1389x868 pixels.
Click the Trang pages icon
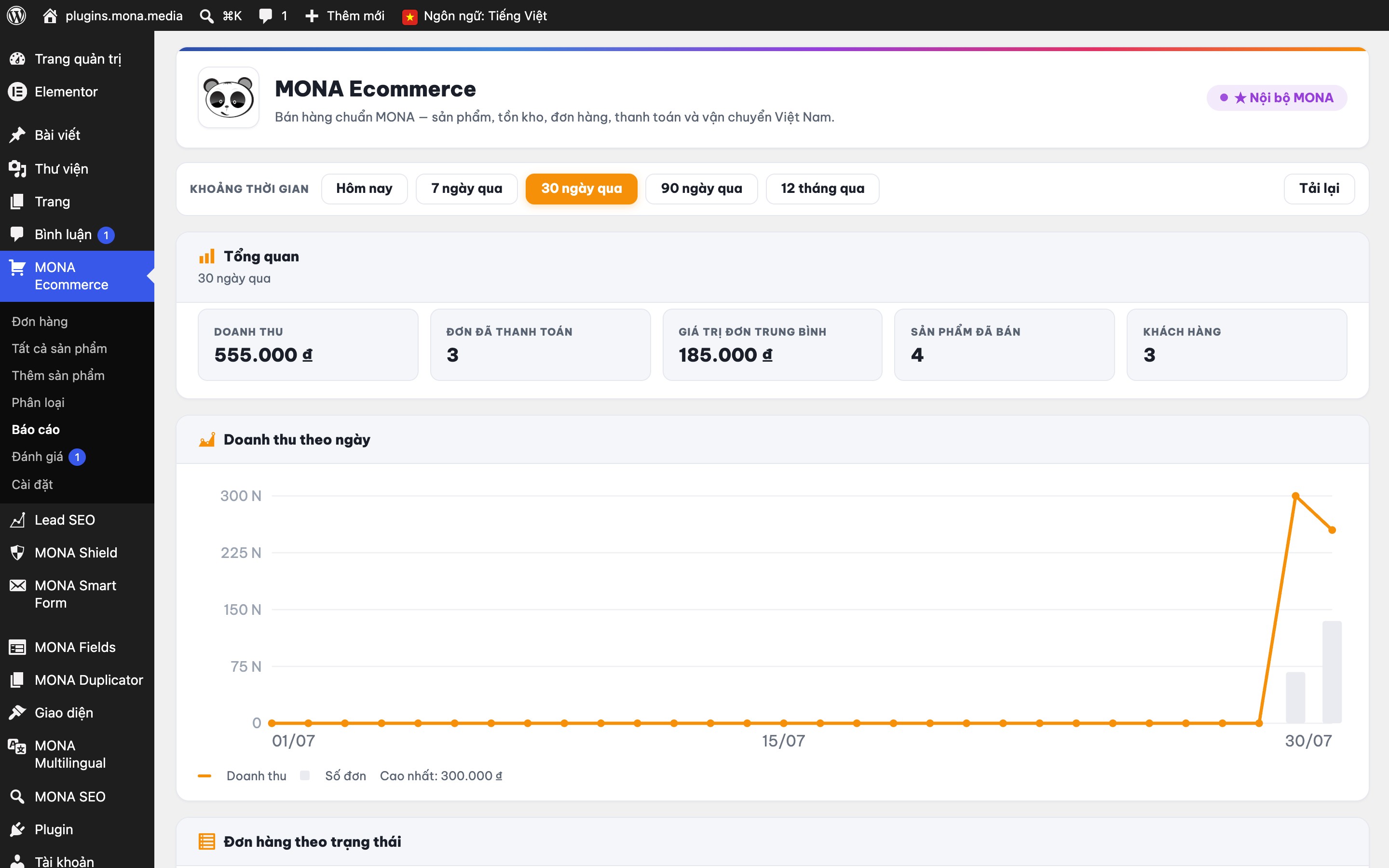click(17, 202)
